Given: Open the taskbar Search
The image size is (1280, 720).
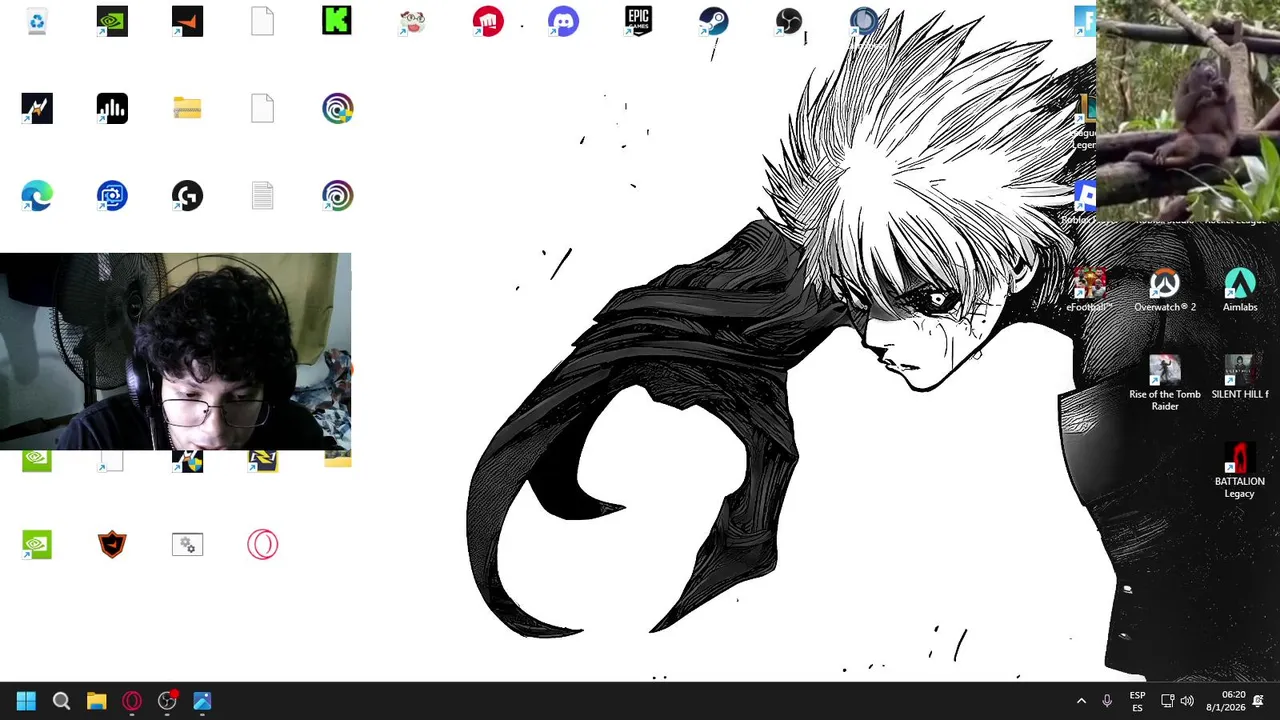Looking at the screenshot, I should click(61, 701).
